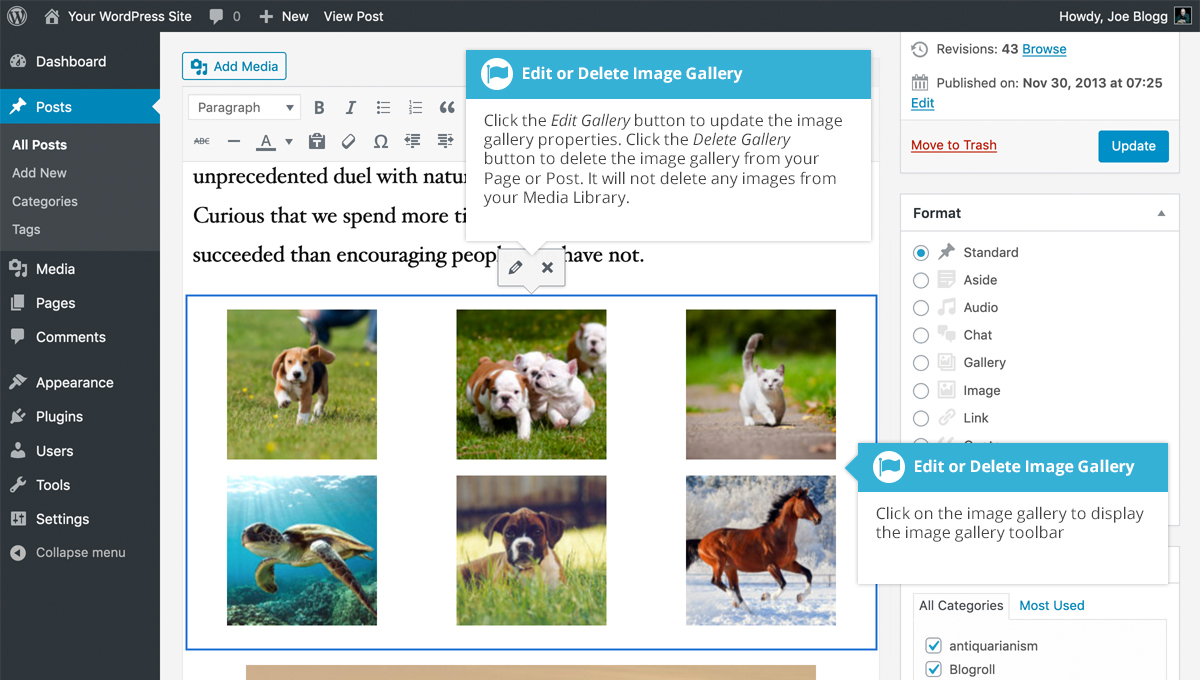
Task: Insert a numbered list
Action: point(415,107)
